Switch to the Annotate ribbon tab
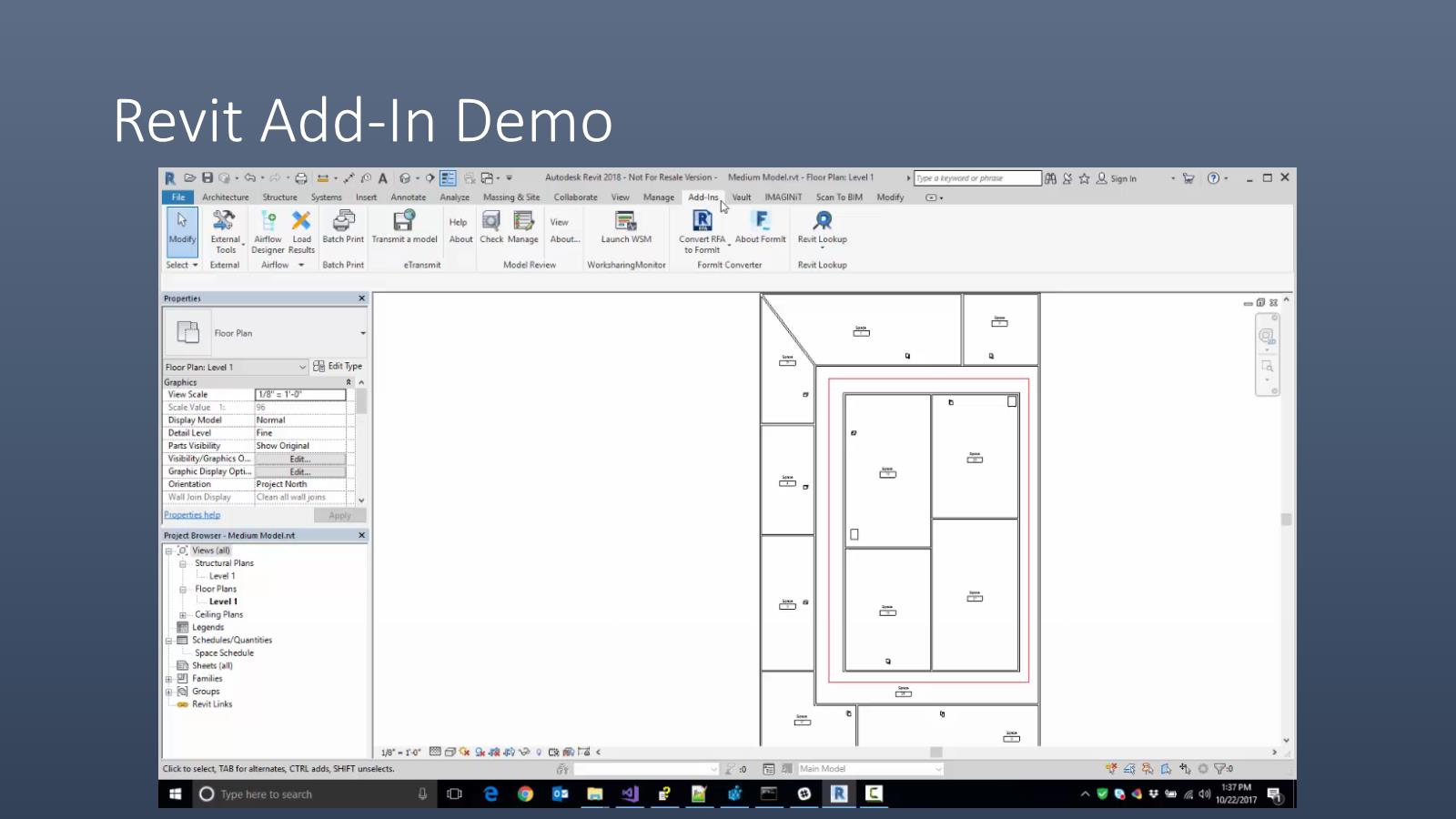This screenshot has width=1456, height=819. click(x=409, y=197)
